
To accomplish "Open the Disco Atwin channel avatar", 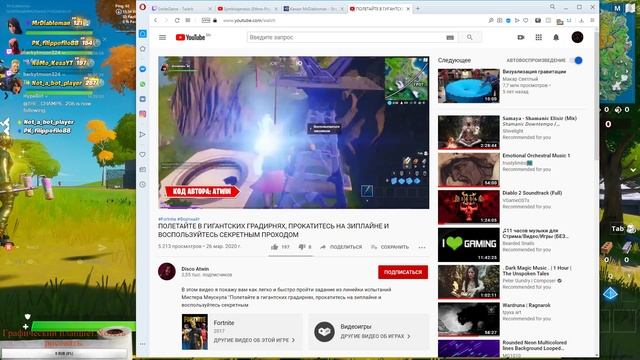I will (x=167, y=271).
